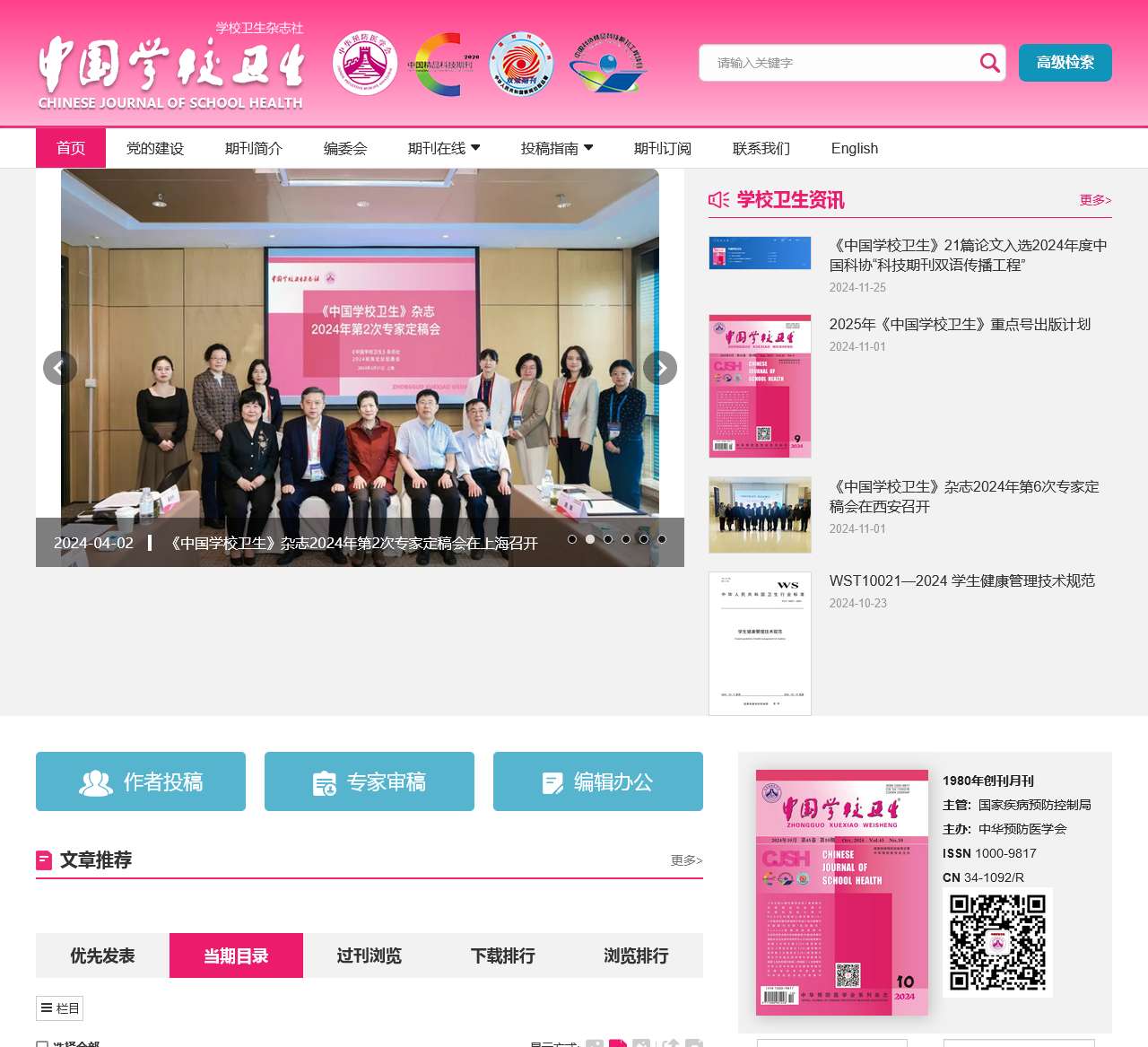The width and height of the screenshot is (1148, 1047).
Task: Click the pink document icon beside 文章推荐
Action: 44,860
